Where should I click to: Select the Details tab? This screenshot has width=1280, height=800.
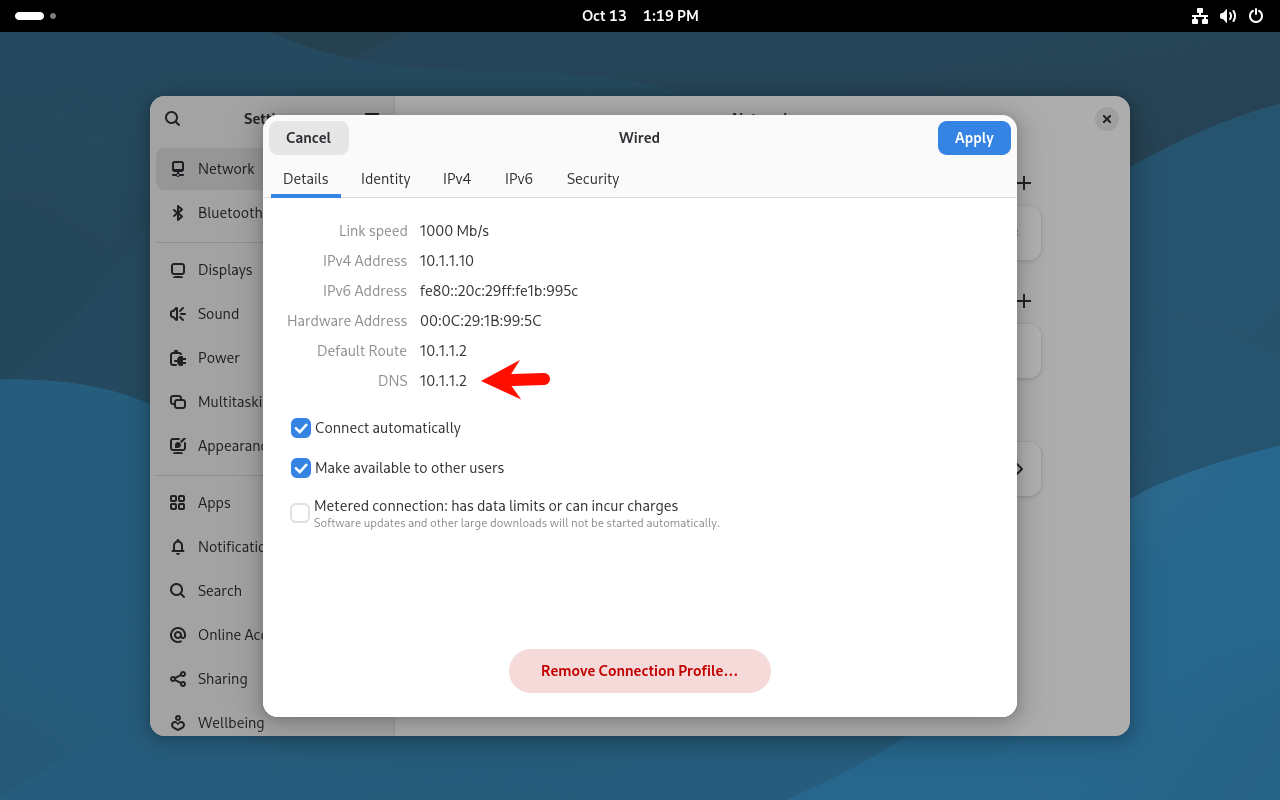tap(306, 179)
